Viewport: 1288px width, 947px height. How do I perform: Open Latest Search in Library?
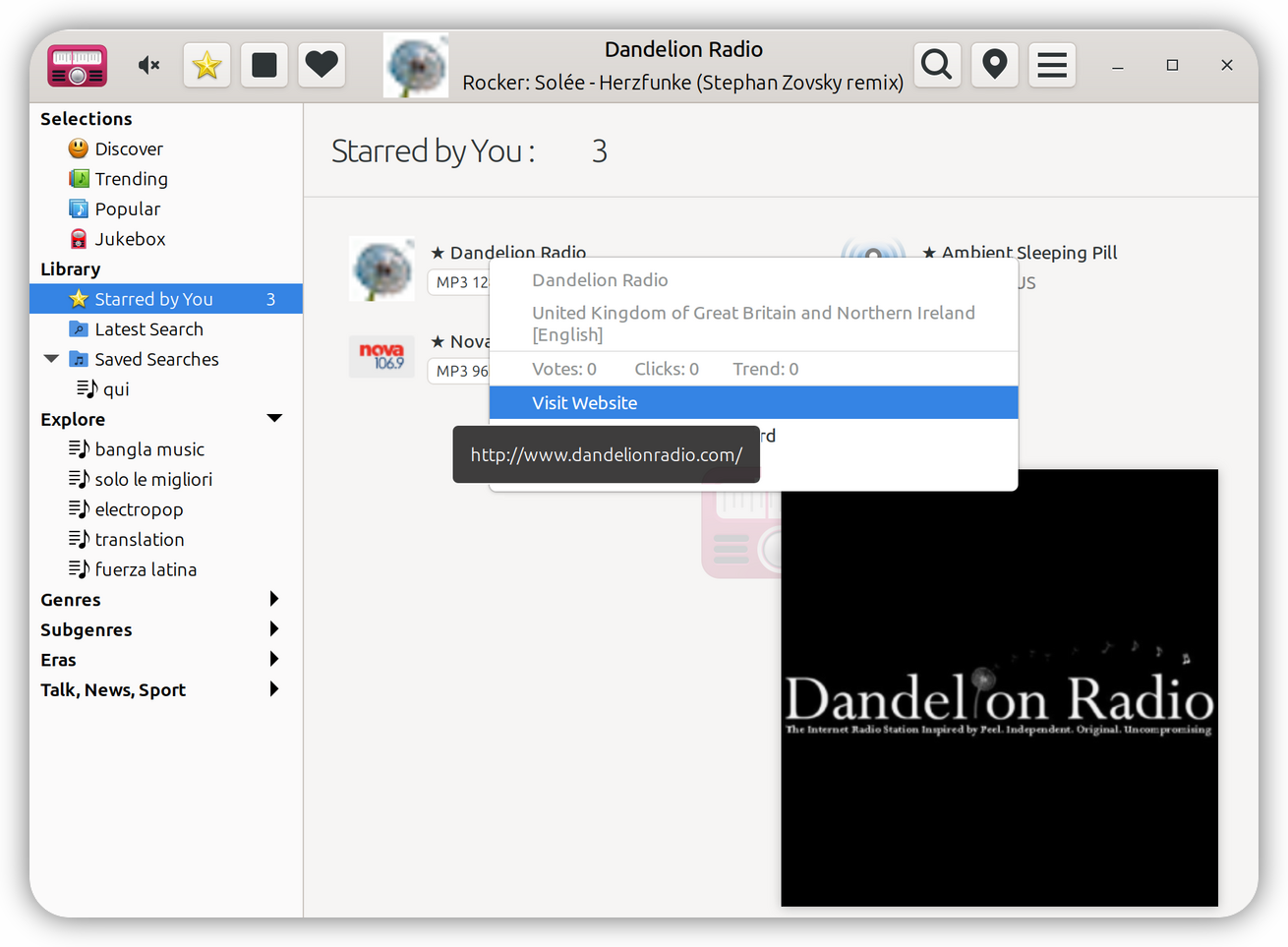point(148,329)
